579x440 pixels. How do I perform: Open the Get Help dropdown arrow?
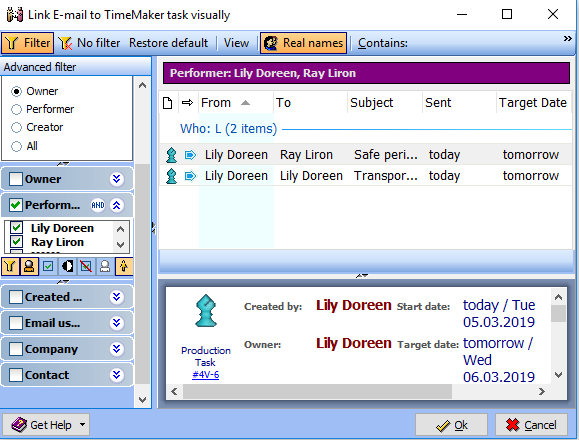[82, 425]
